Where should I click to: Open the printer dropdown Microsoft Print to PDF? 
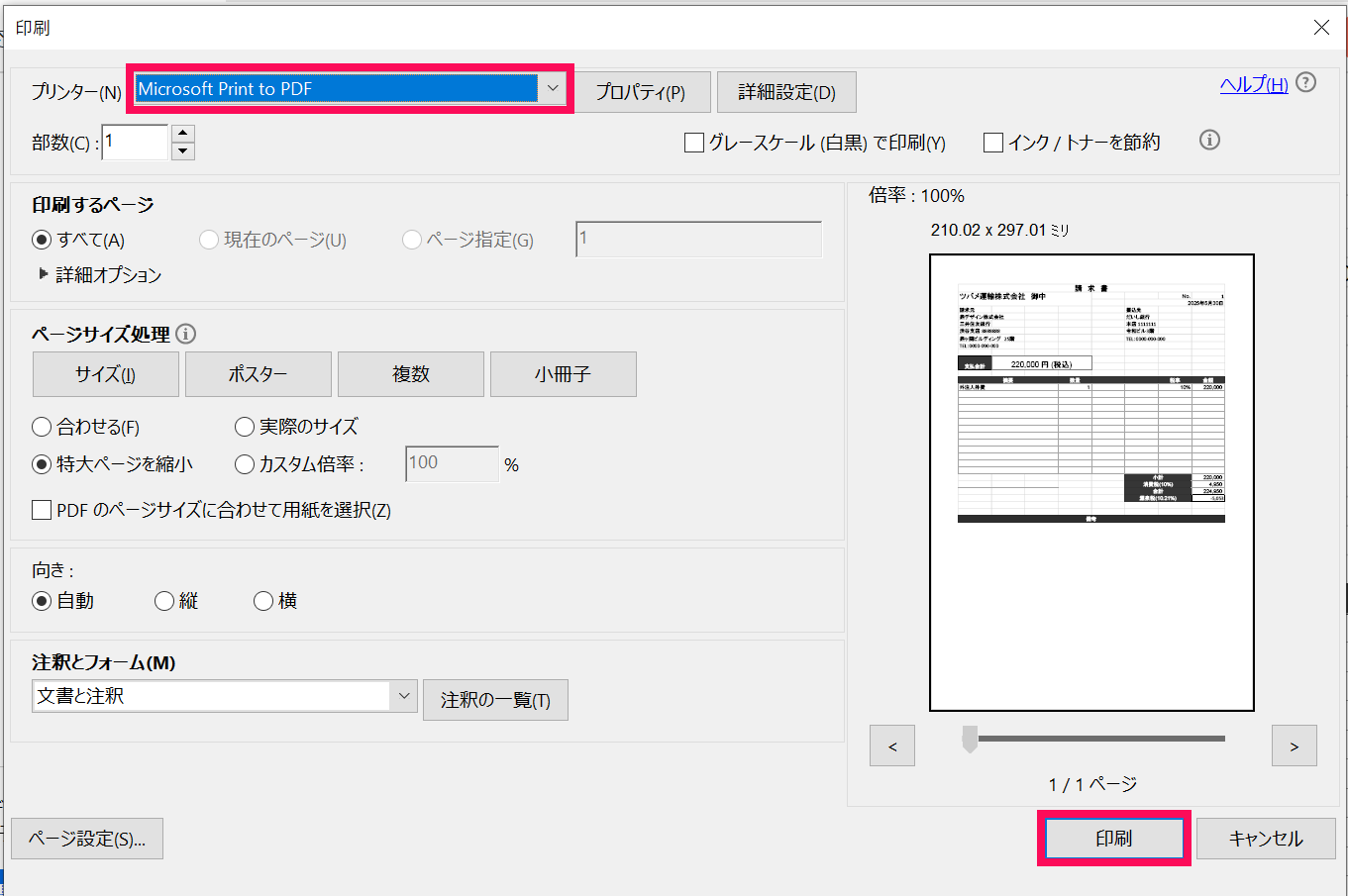tap(350, 89)
